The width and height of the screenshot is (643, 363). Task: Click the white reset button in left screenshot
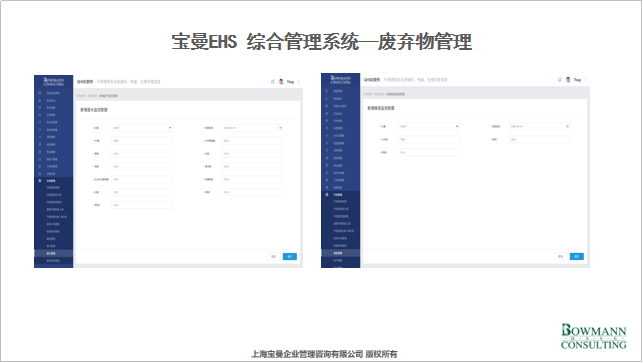click(274, 256)
